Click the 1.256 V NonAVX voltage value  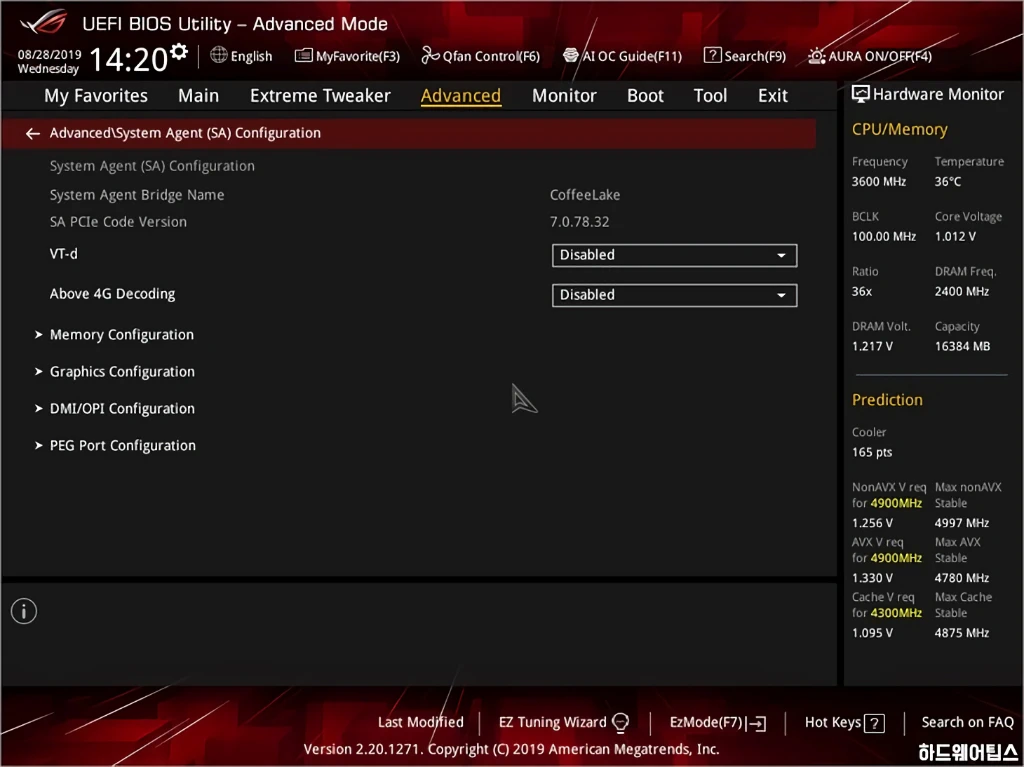[x=872, y=523]
